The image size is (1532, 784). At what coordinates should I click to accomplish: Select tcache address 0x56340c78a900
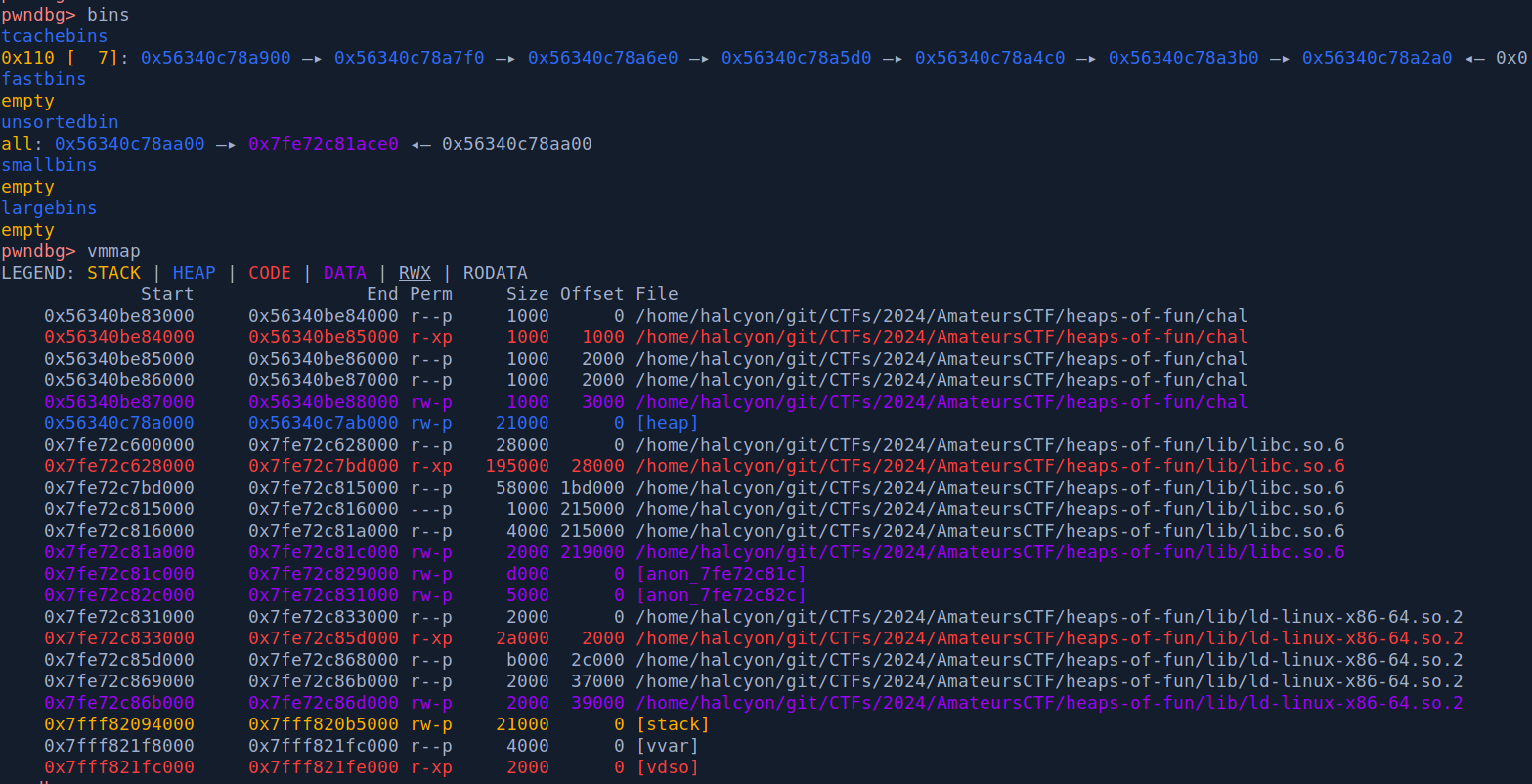point(215,58)
